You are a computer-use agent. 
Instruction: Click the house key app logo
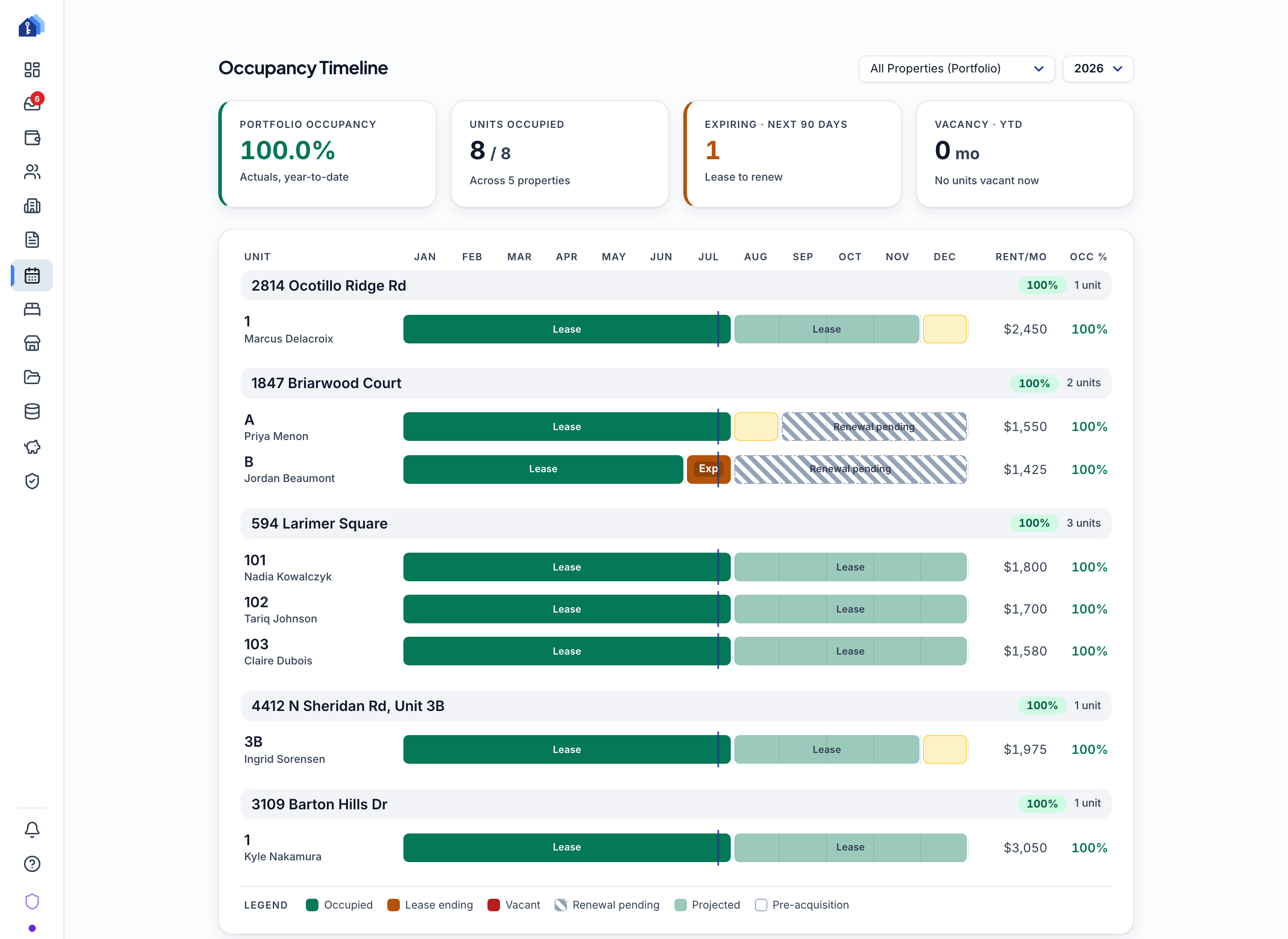coord(31,25)
